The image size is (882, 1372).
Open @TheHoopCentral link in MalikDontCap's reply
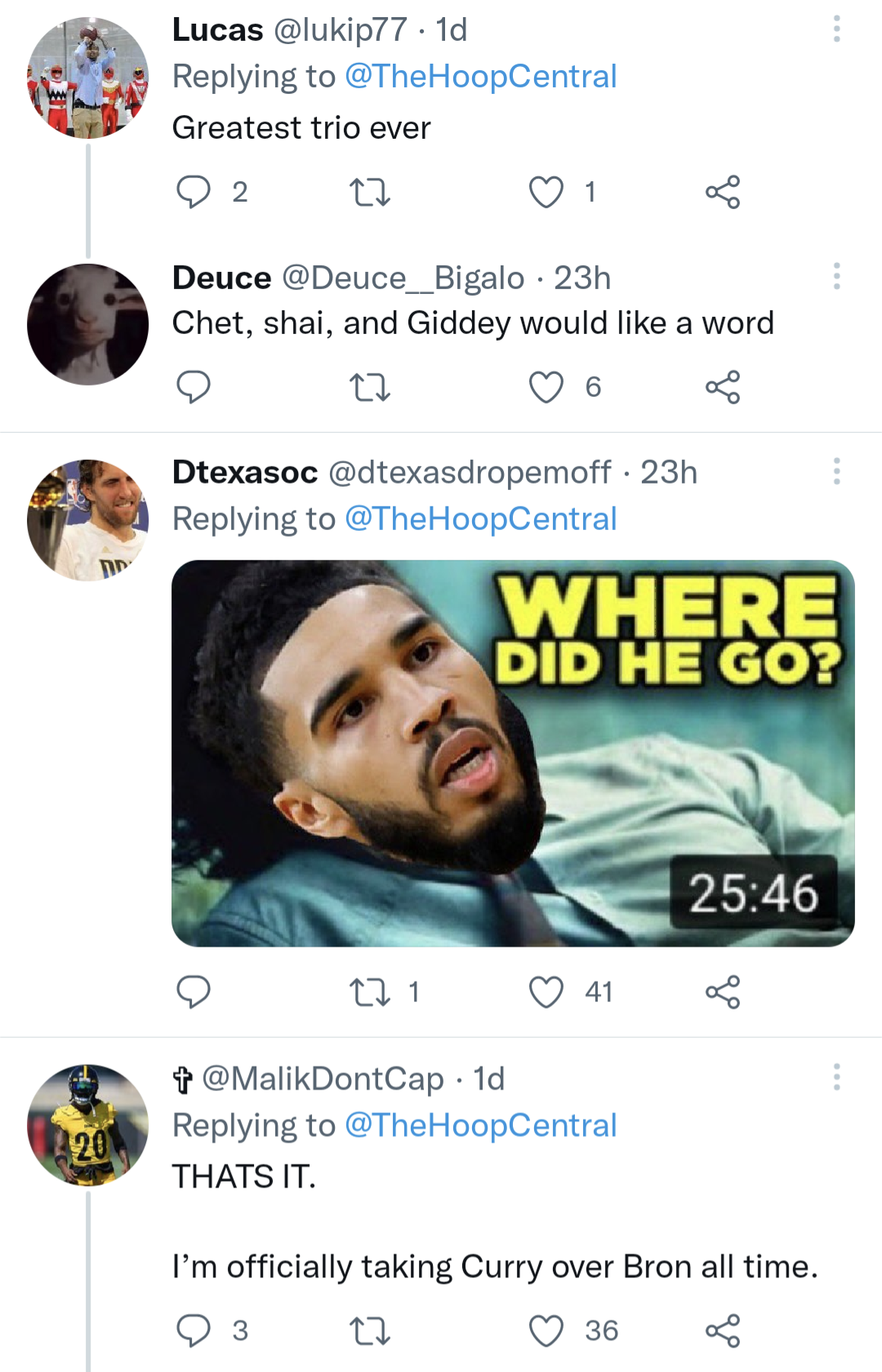coord(480,1125)
